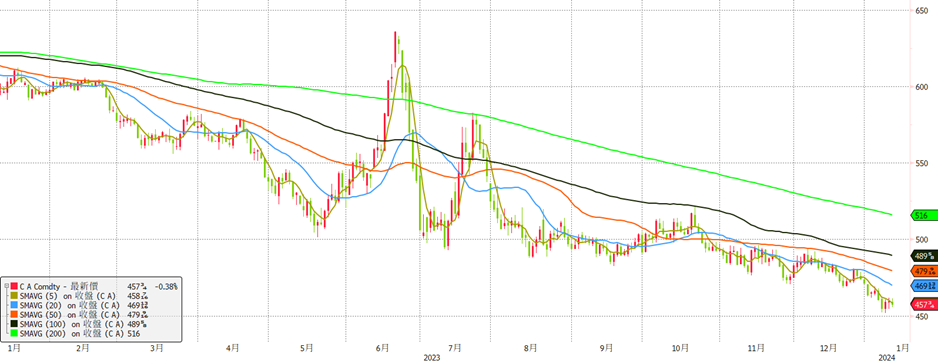Click the red C A Comdty color swatch
938x364 pixels.
pyautogui.click(x=14, y=287)
